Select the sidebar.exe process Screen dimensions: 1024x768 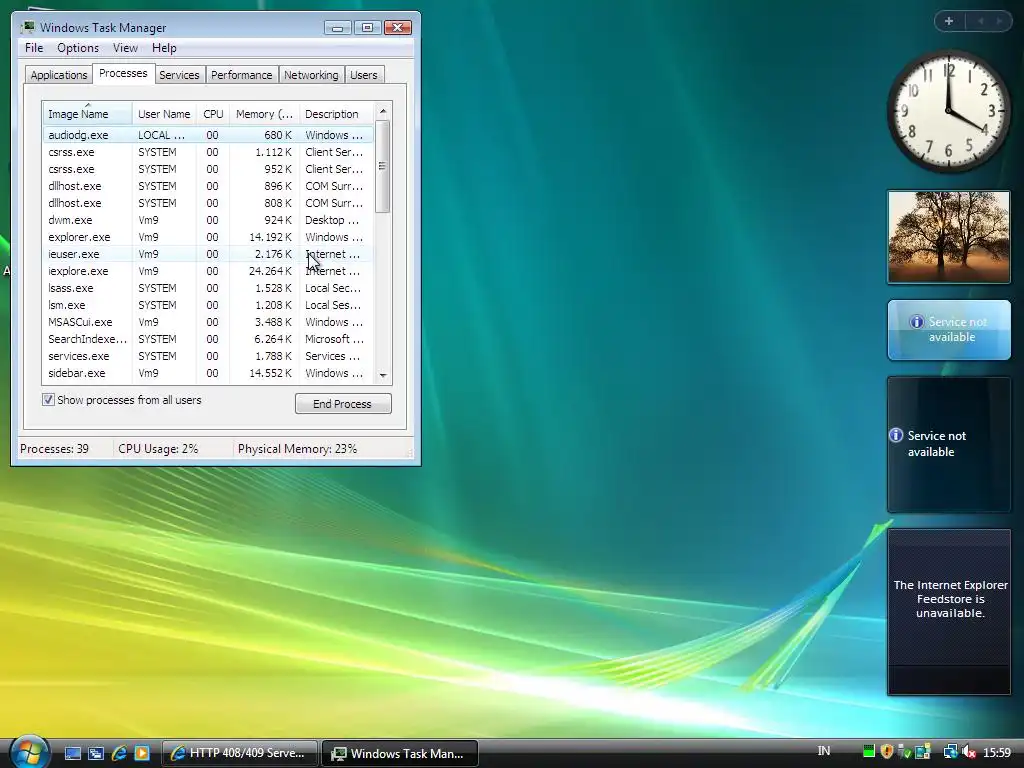(208, 373)
